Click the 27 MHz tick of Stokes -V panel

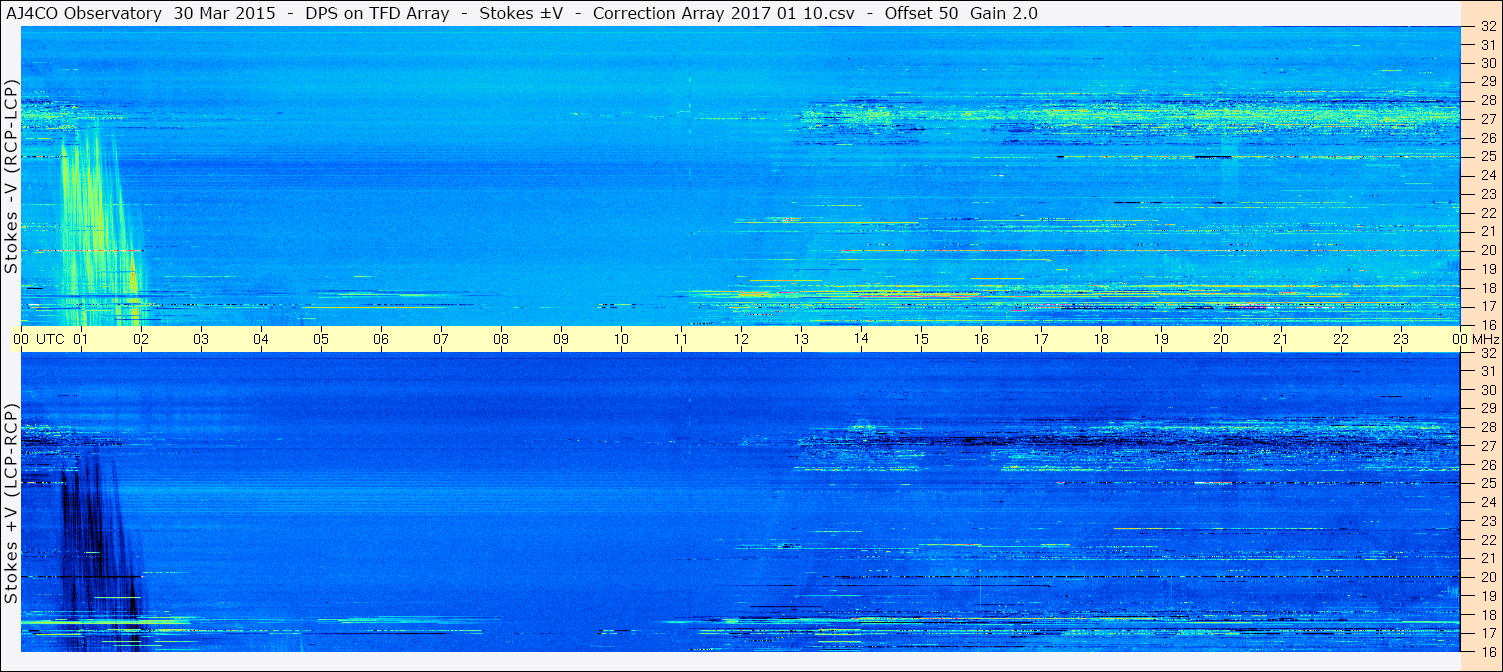(1487, 119)
